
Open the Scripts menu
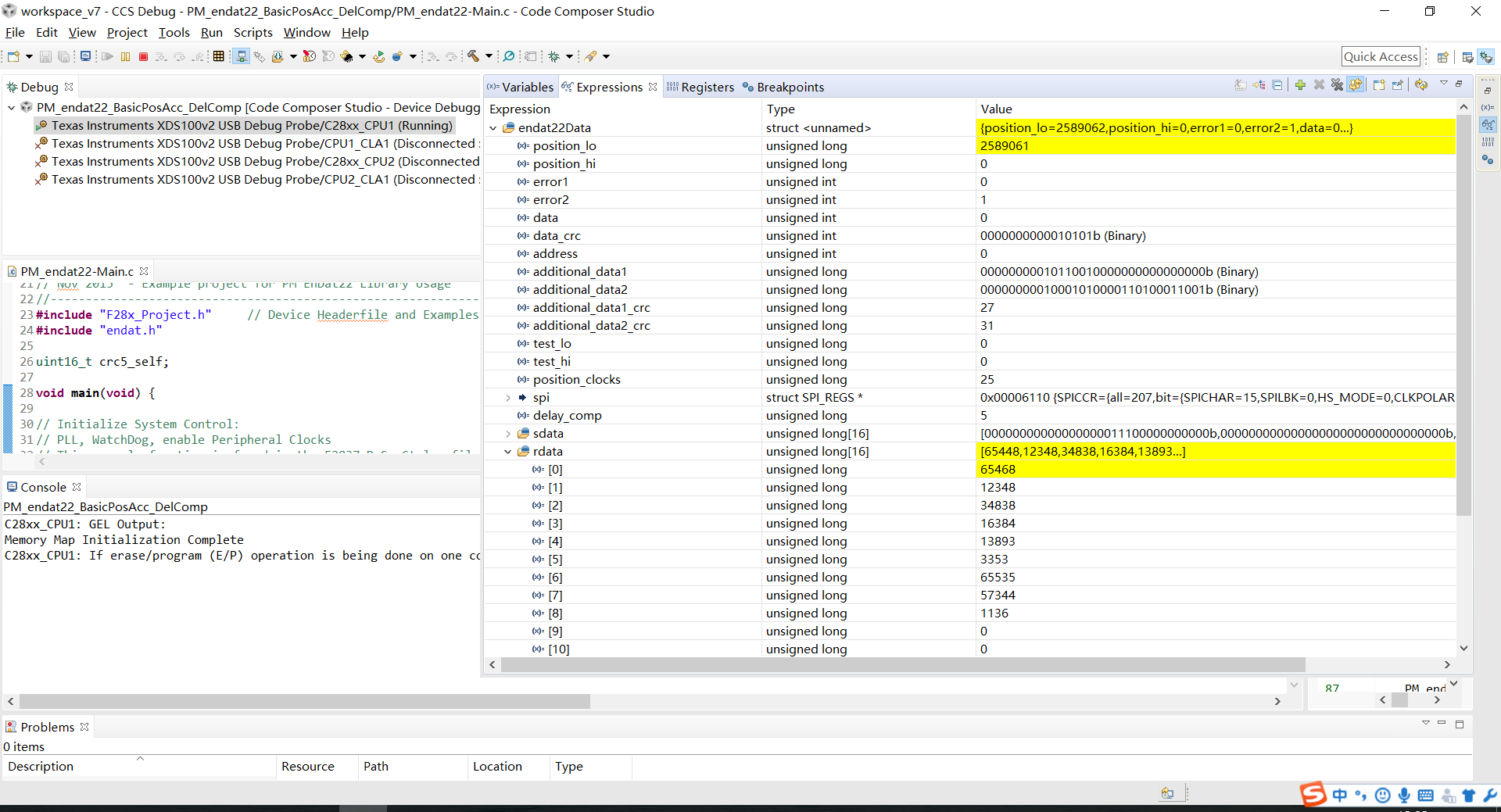(x=253, y=32)
